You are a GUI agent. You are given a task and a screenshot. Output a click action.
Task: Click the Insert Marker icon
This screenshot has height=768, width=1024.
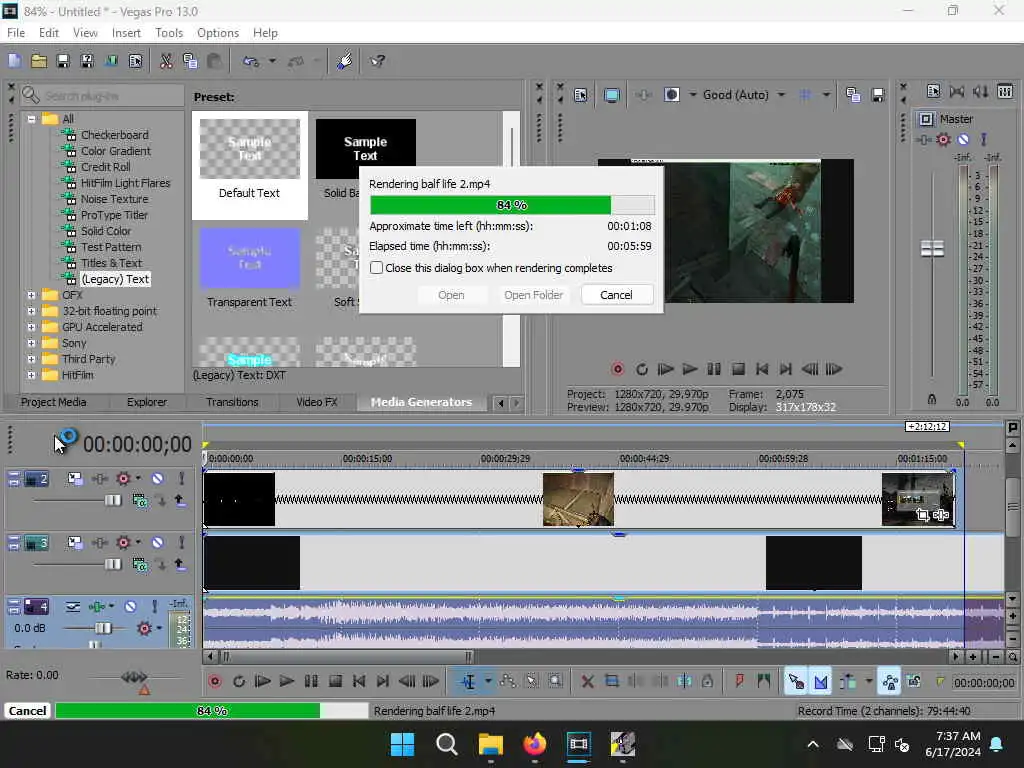739,682
